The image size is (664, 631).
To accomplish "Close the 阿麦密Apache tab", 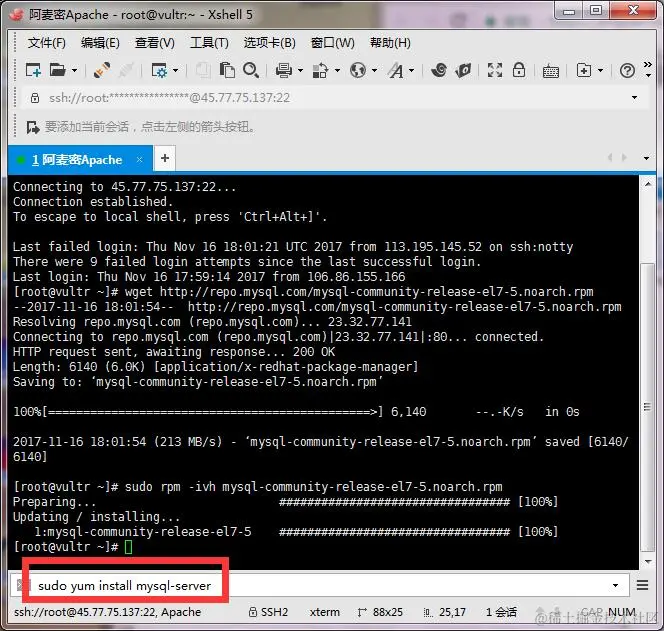I will [x=139, y=160].
